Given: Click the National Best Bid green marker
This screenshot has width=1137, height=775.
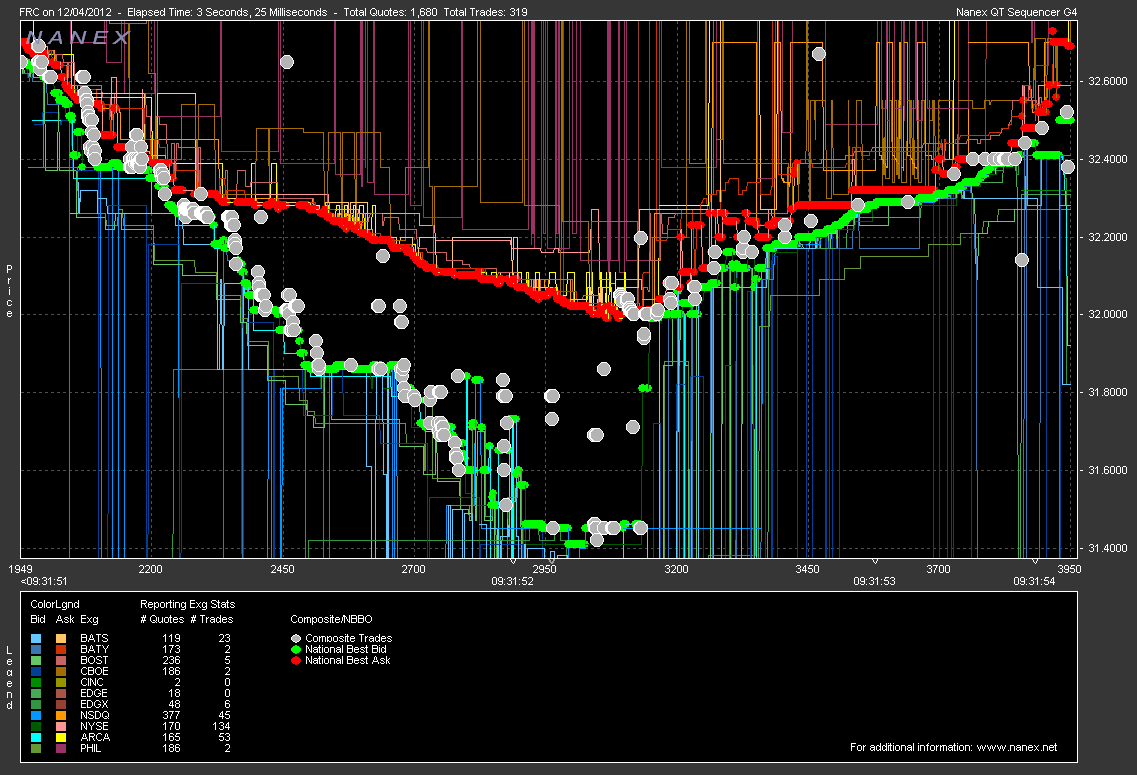Looking at the screenshot, I should 296,649.
